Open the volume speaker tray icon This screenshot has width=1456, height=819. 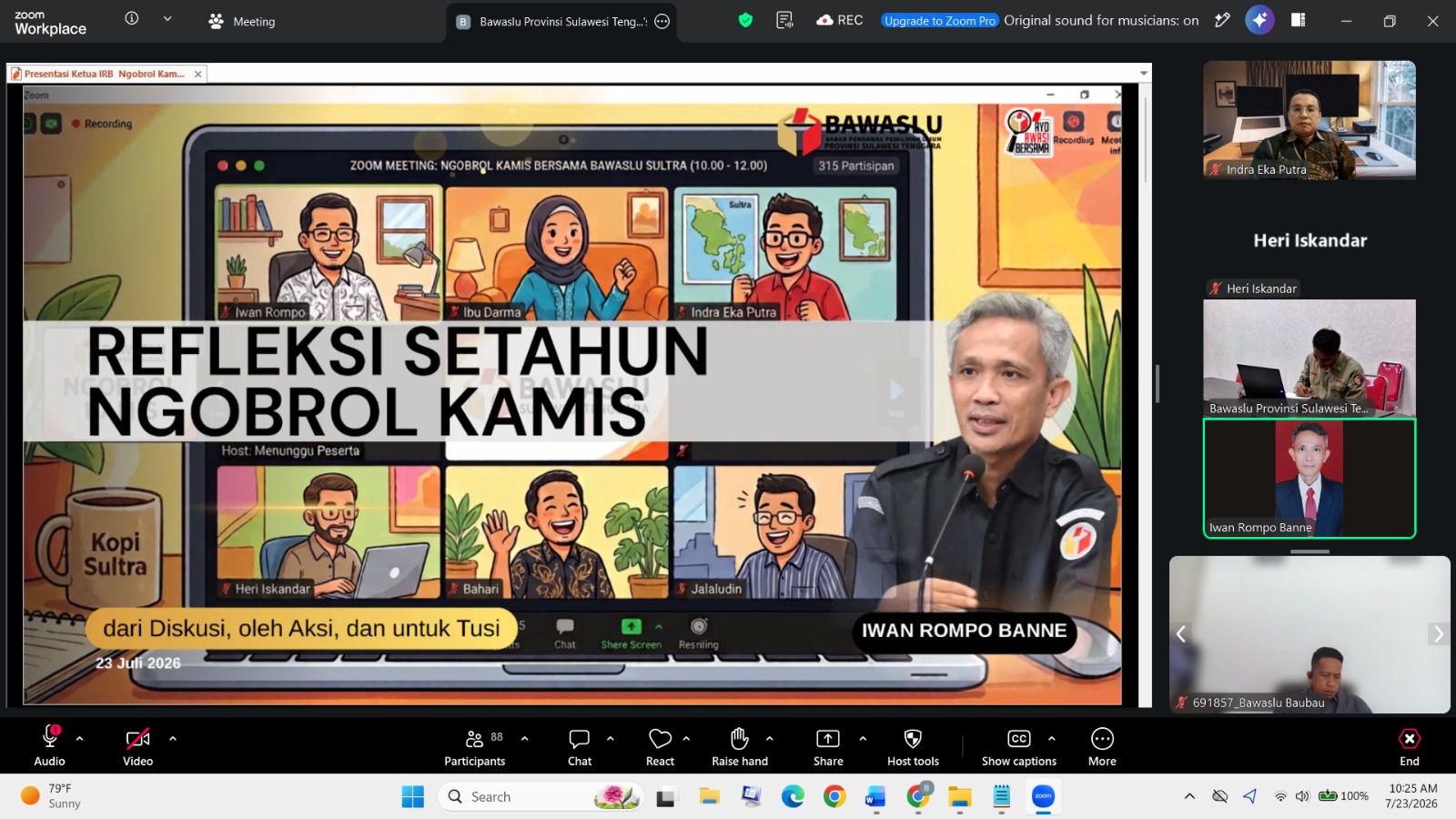pos(1302,796)
